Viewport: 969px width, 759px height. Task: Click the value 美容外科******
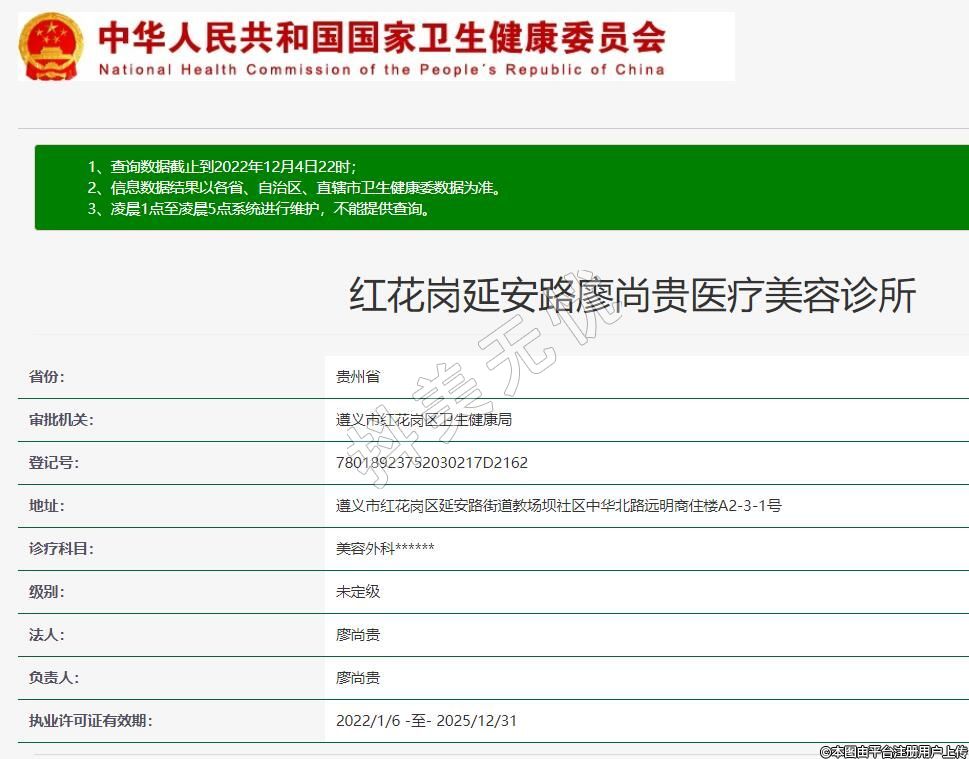click(385, 549)
